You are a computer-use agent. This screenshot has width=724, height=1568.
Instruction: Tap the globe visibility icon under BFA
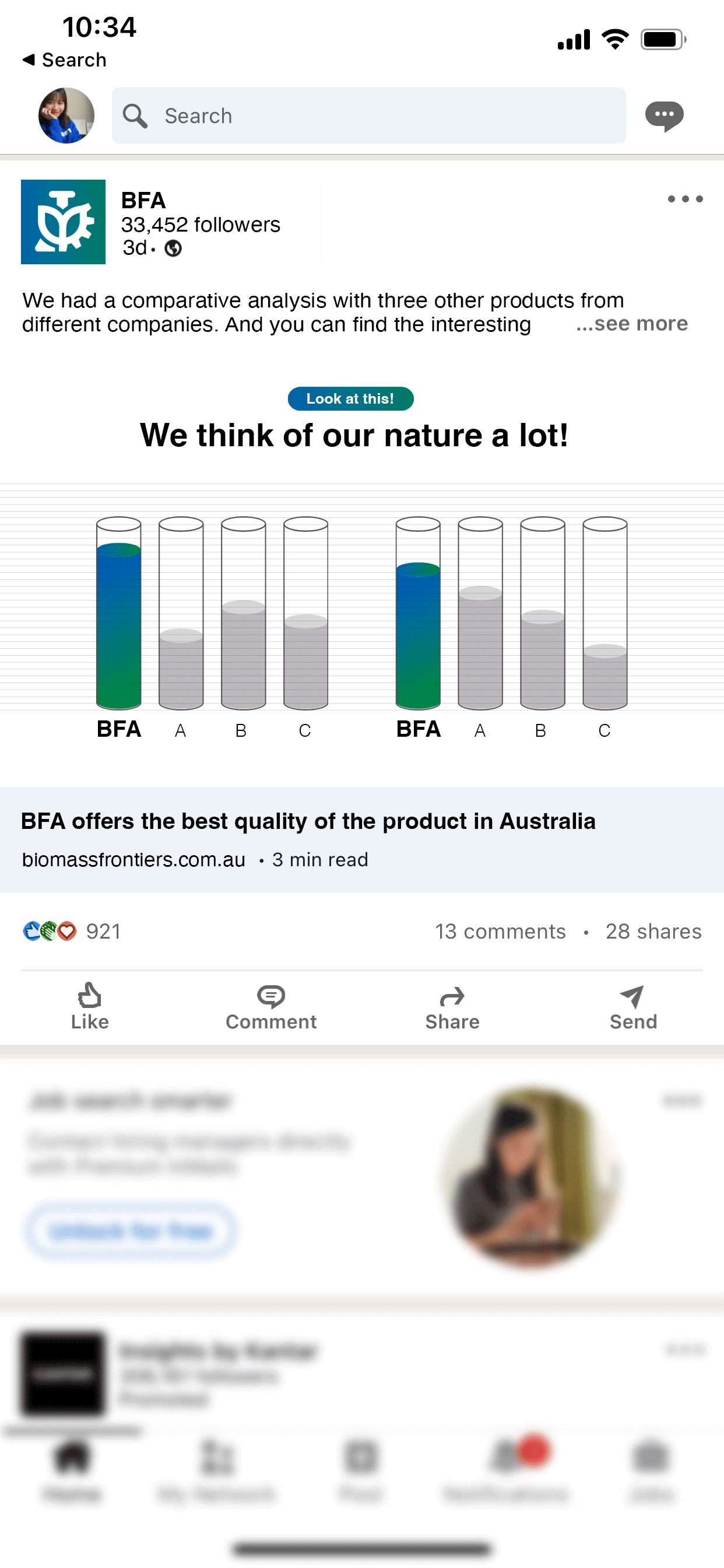pos(173,249)
